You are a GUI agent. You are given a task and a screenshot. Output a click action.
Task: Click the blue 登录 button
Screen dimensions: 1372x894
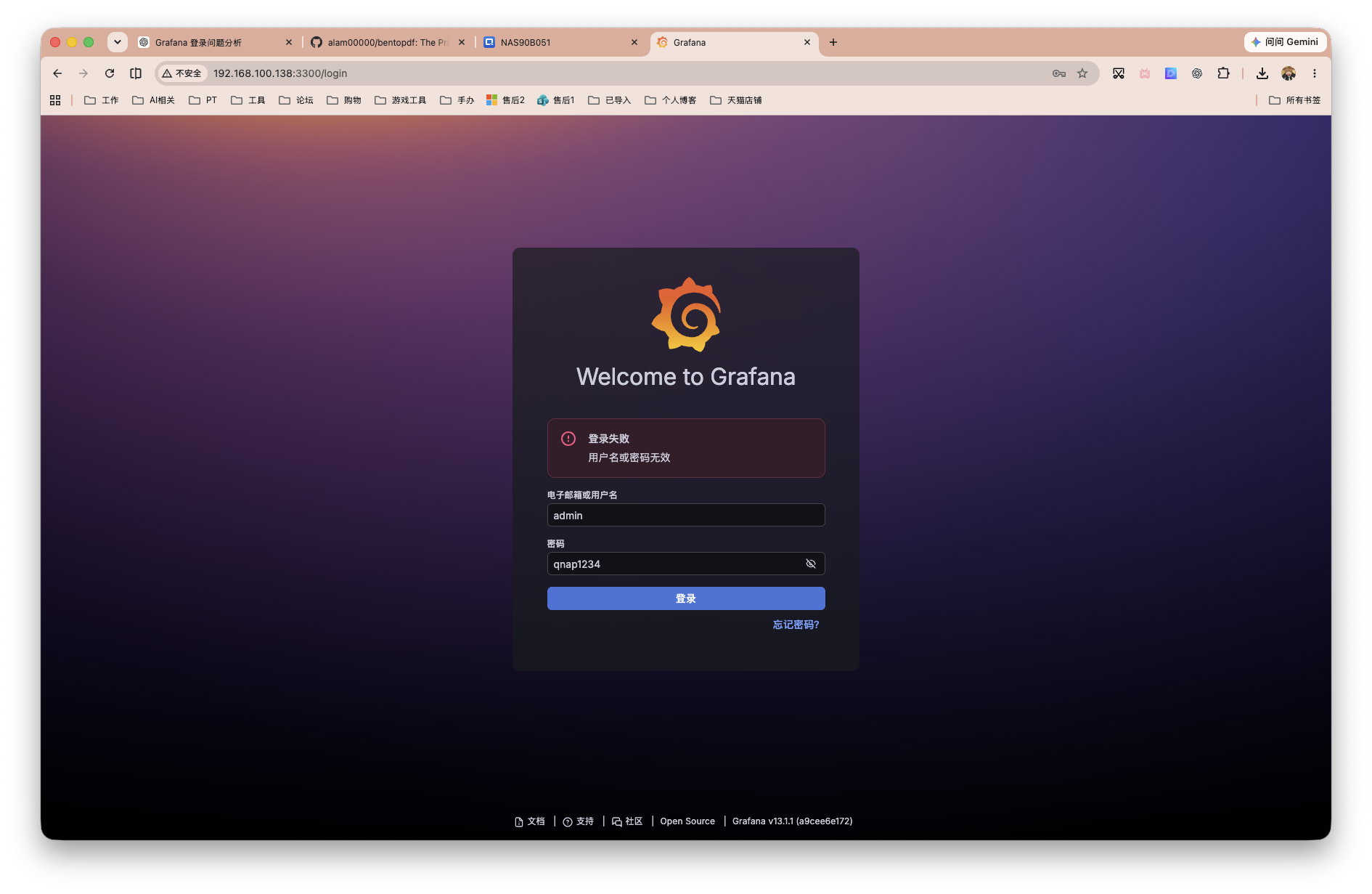(x=686, y=598)
